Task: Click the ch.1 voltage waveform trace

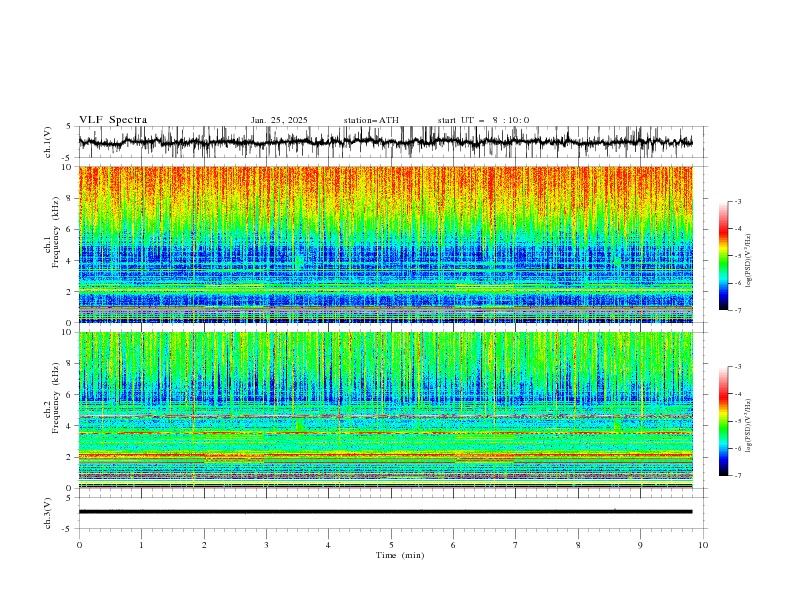Action: tap(386, 142)
